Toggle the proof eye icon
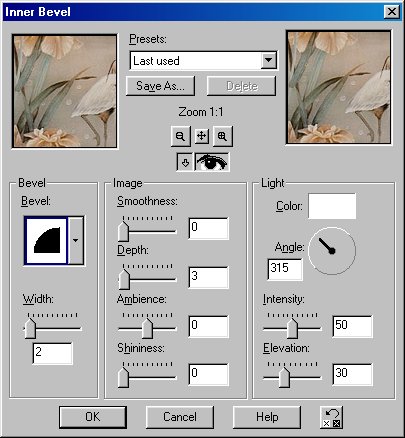The height and width of the screenshot is (438, 405). pos(212,162)
